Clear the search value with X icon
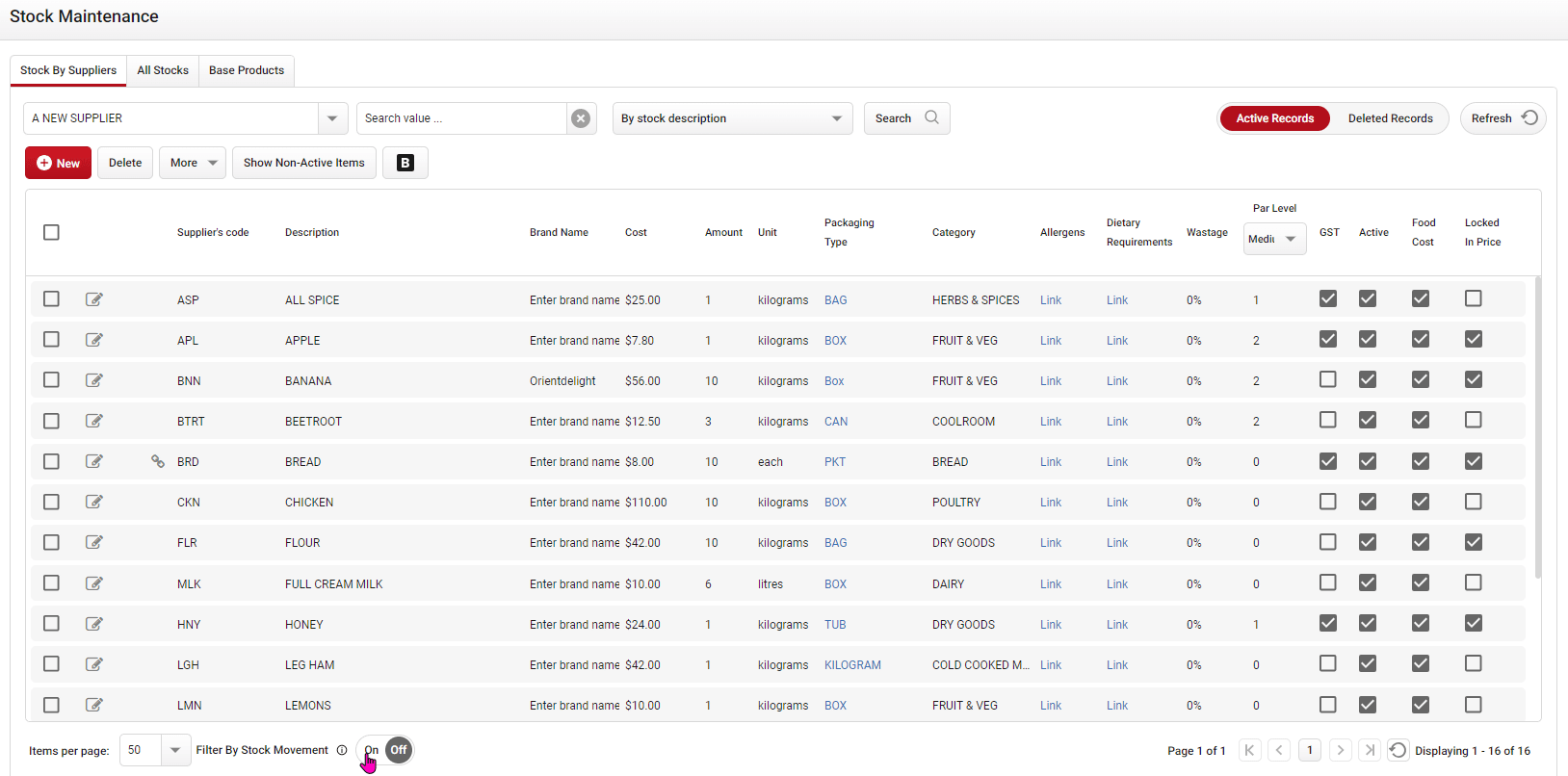This screenshot has height=776, width=1568. click(x=581, y=118)
